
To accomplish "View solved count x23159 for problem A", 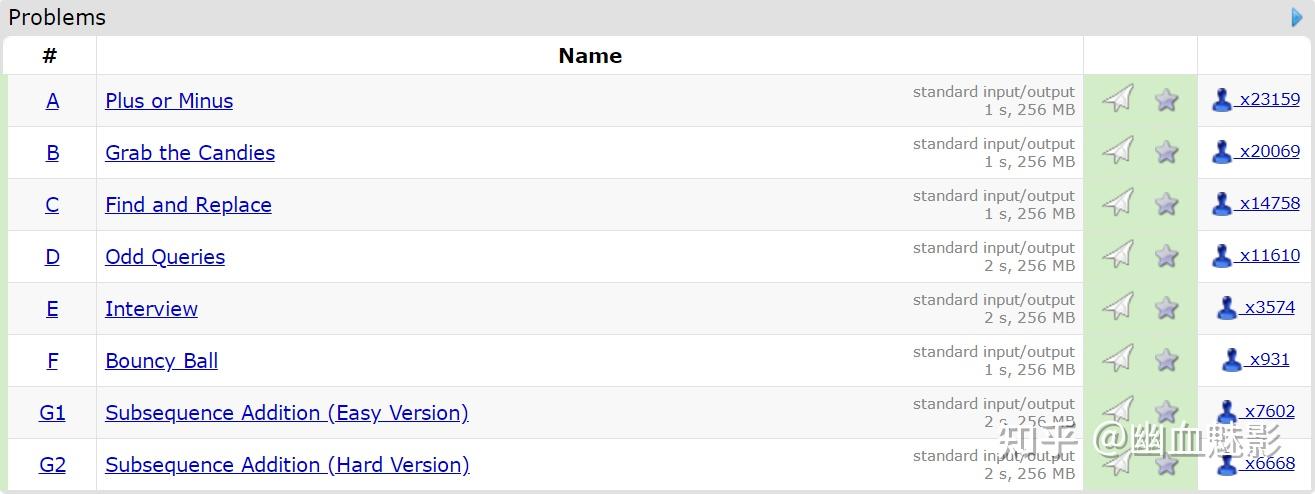I will tap(1268, 99).
